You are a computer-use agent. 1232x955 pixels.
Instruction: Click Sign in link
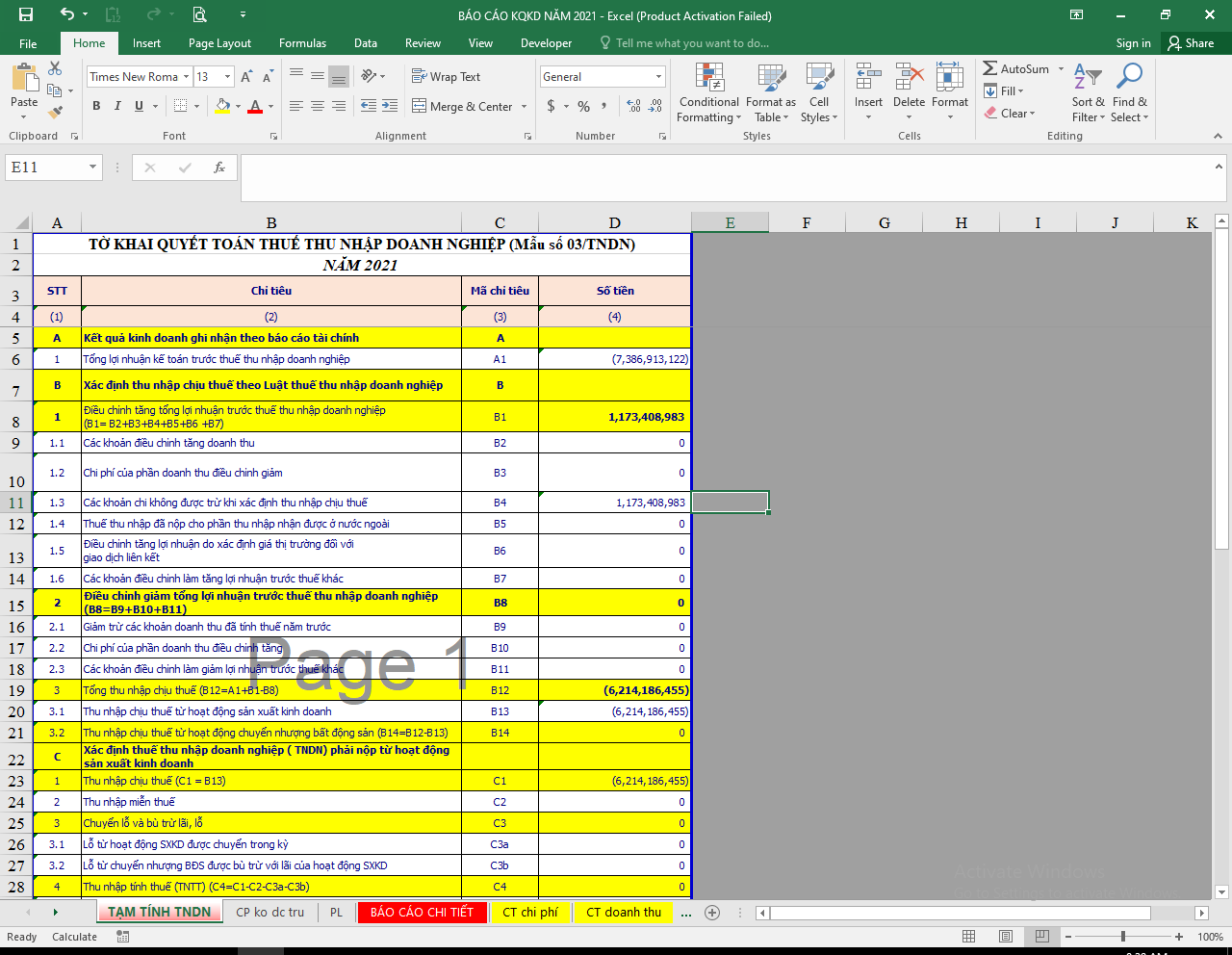[x=1133, y=43]
